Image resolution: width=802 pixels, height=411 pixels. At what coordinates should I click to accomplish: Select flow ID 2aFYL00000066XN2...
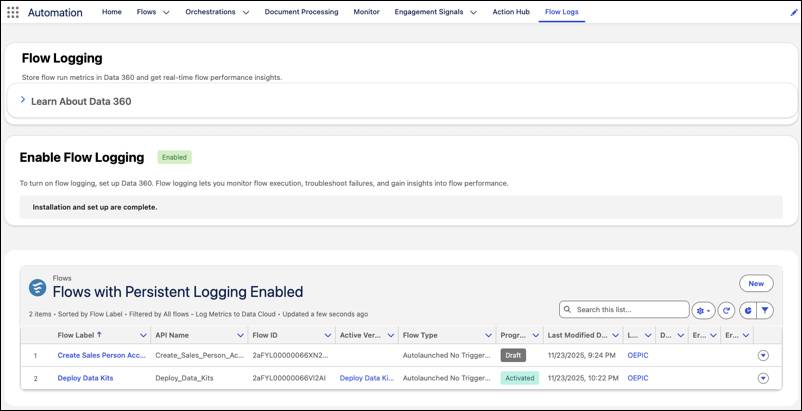click(x=291, y=355)
